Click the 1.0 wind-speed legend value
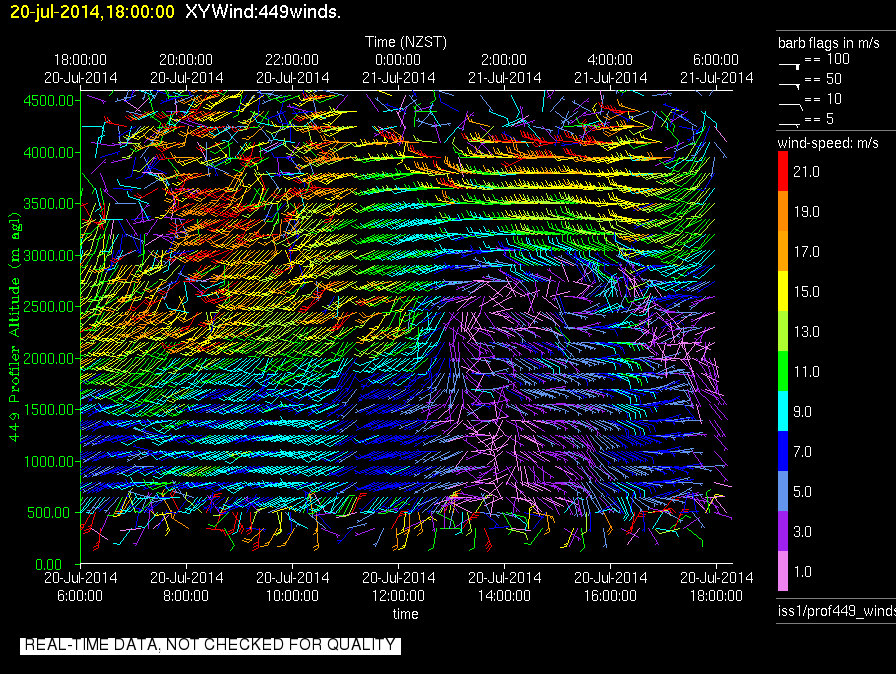 coord(803,571)
